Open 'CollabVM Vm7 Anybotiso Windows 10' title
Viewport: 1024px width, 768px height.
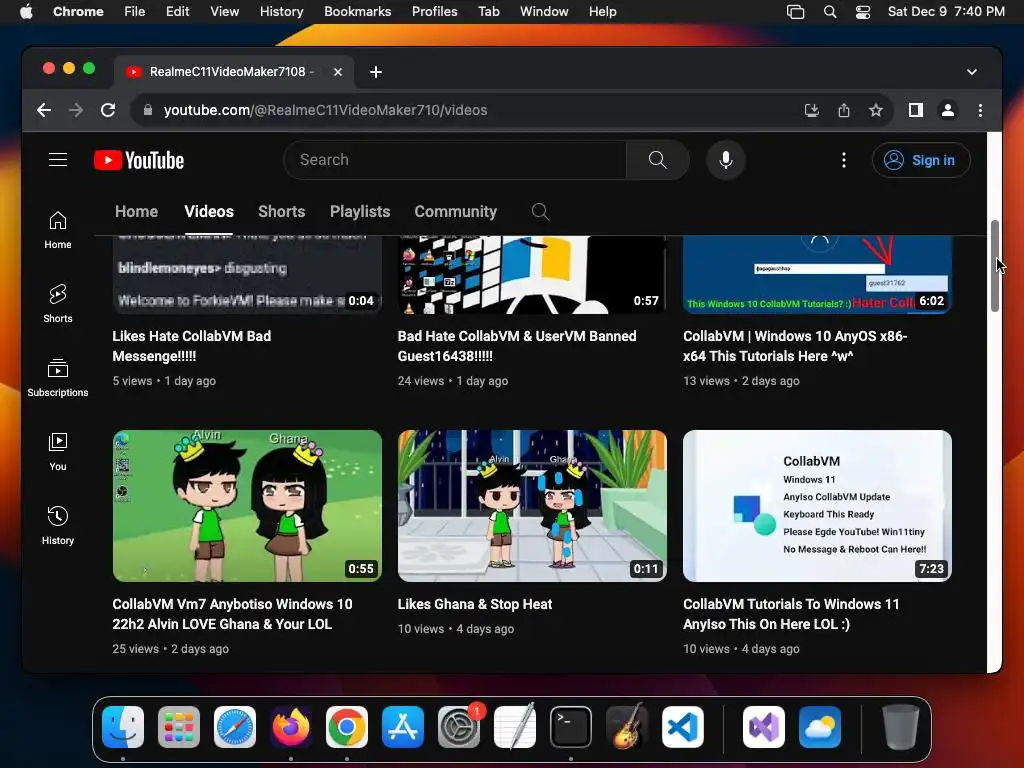232,614
